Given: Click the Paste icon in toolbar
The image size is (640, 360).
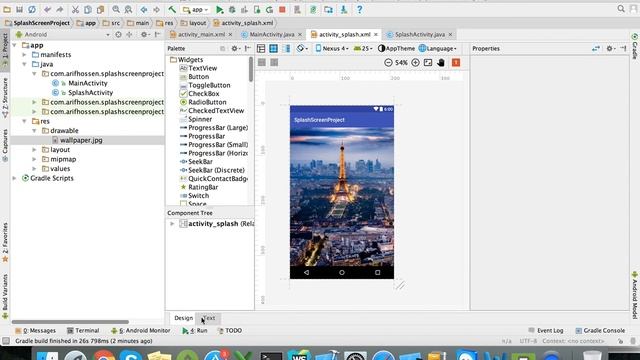Looking at the screenshot, I should point(100,9).
